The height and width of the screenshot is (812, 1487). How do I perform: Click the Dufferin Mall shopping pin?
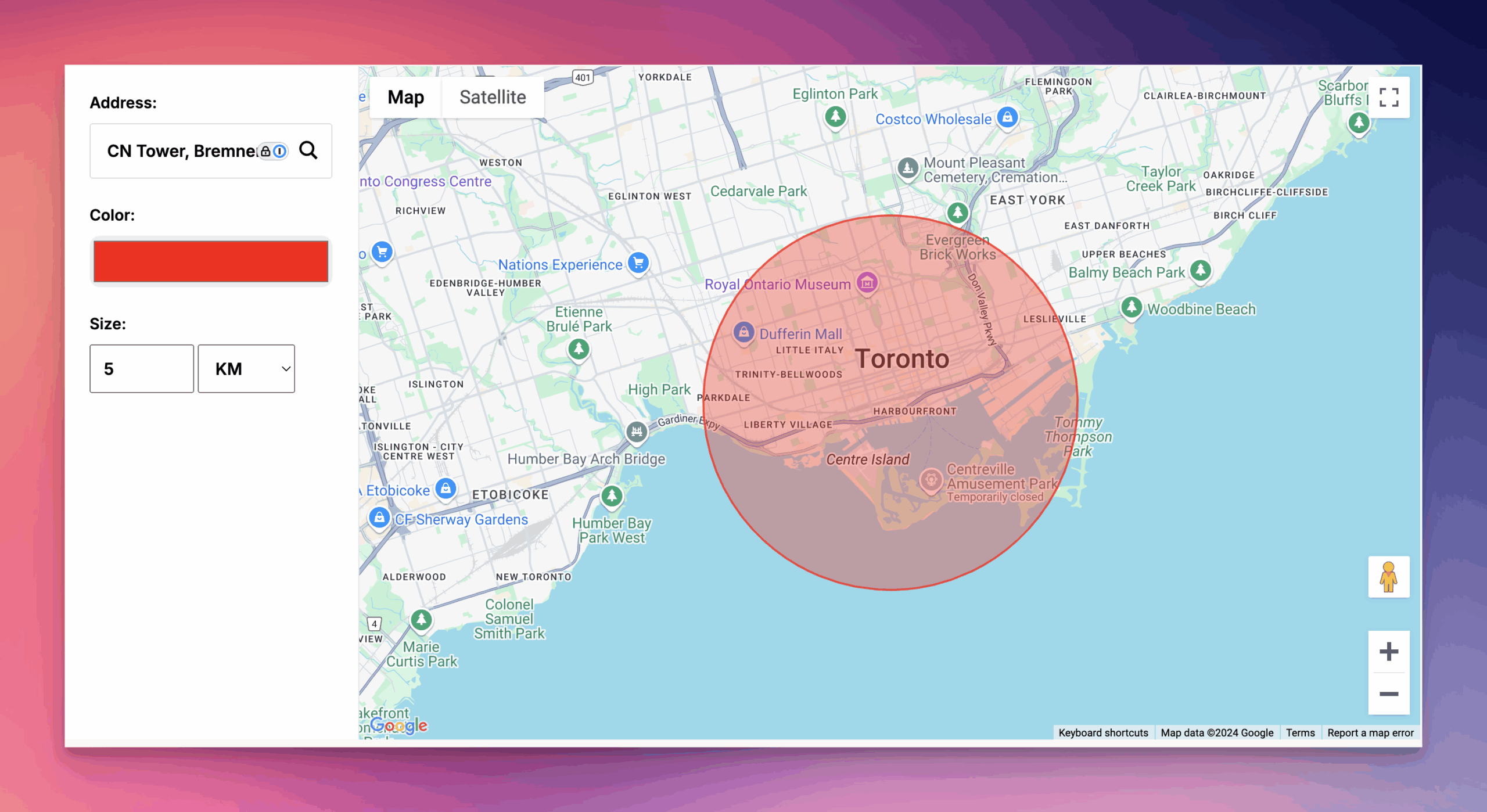tap(743, 332)
